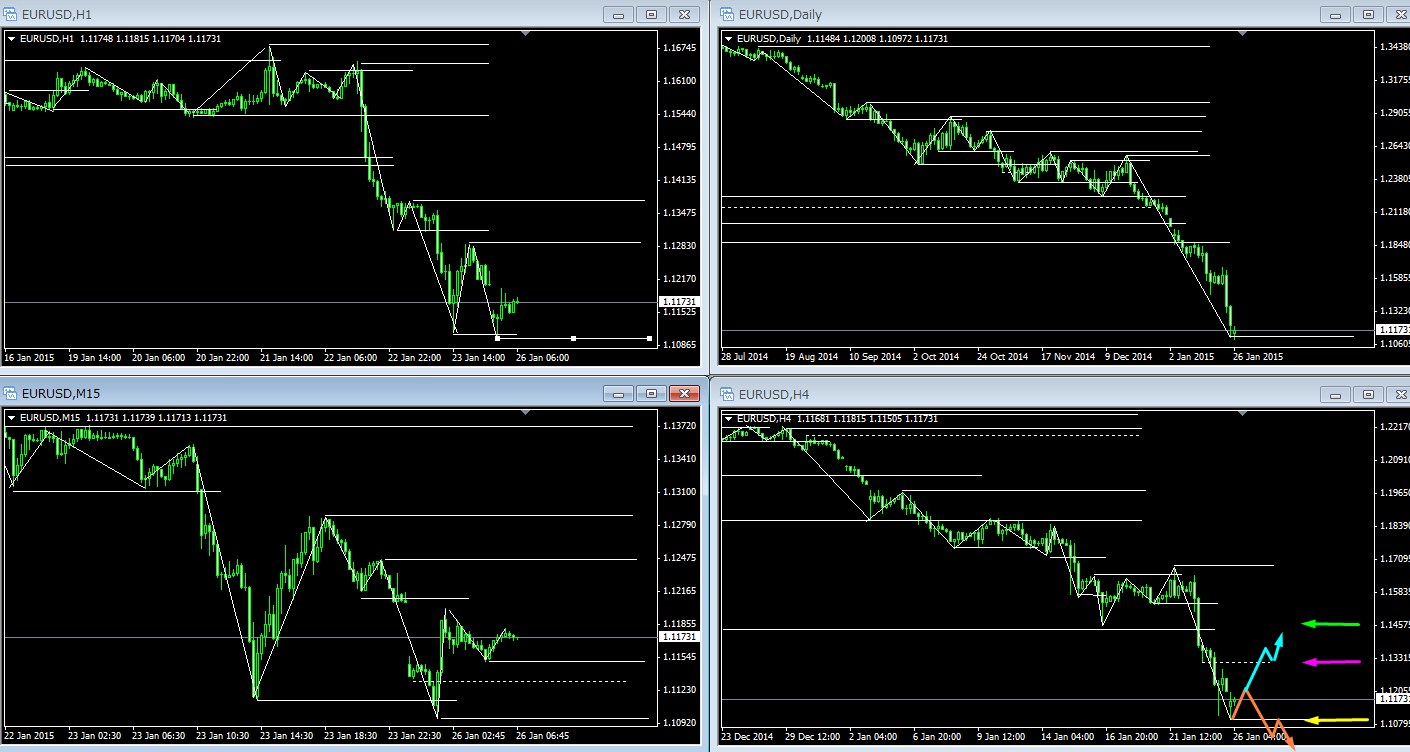
Task: Open the EURUSD,M15 window system icon
Action: point(11,394)
